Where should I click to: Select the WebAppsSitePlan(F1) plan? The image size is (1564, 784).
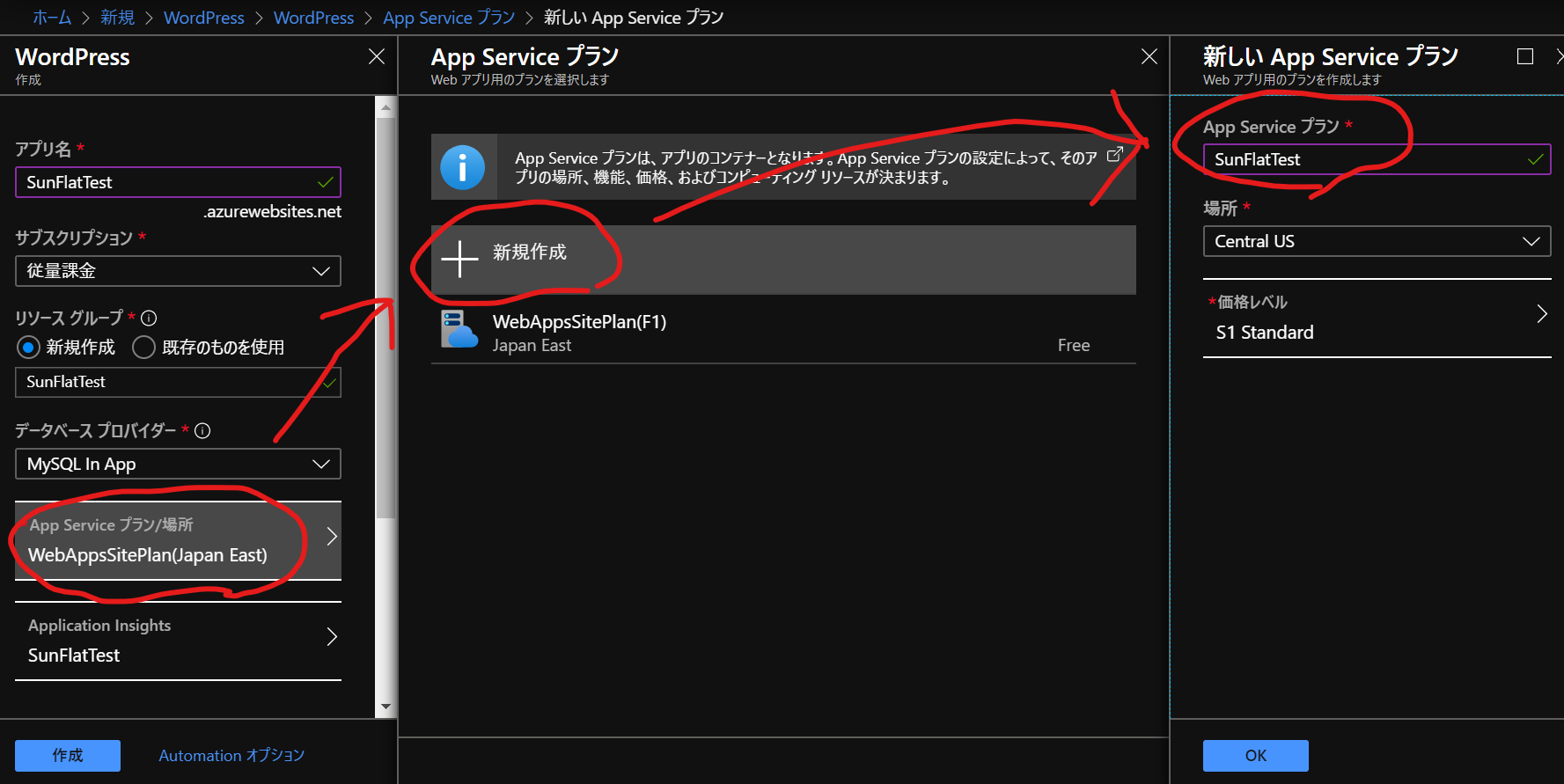[783, 332]
